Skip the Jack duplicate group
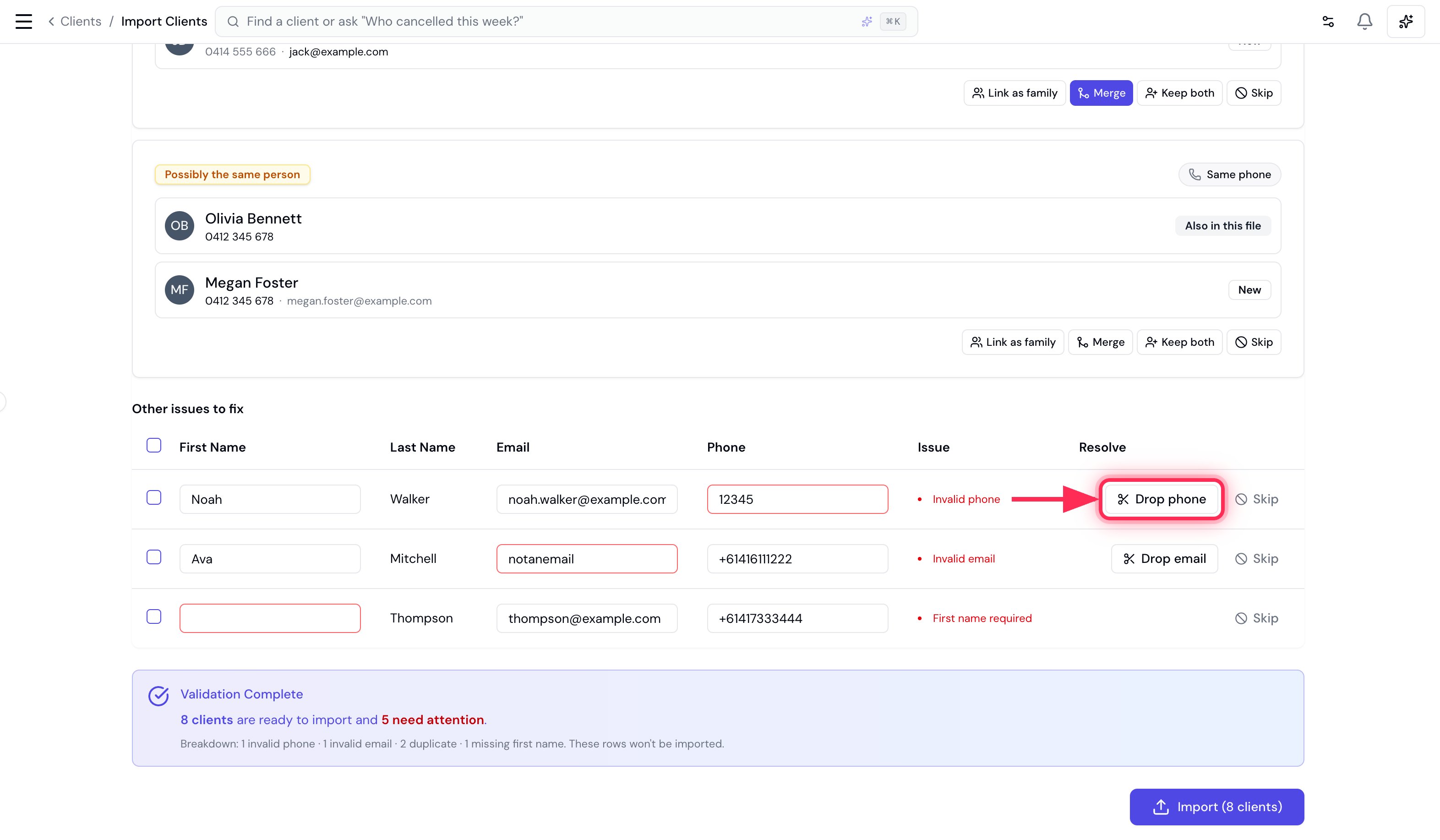 [1254, 93]
